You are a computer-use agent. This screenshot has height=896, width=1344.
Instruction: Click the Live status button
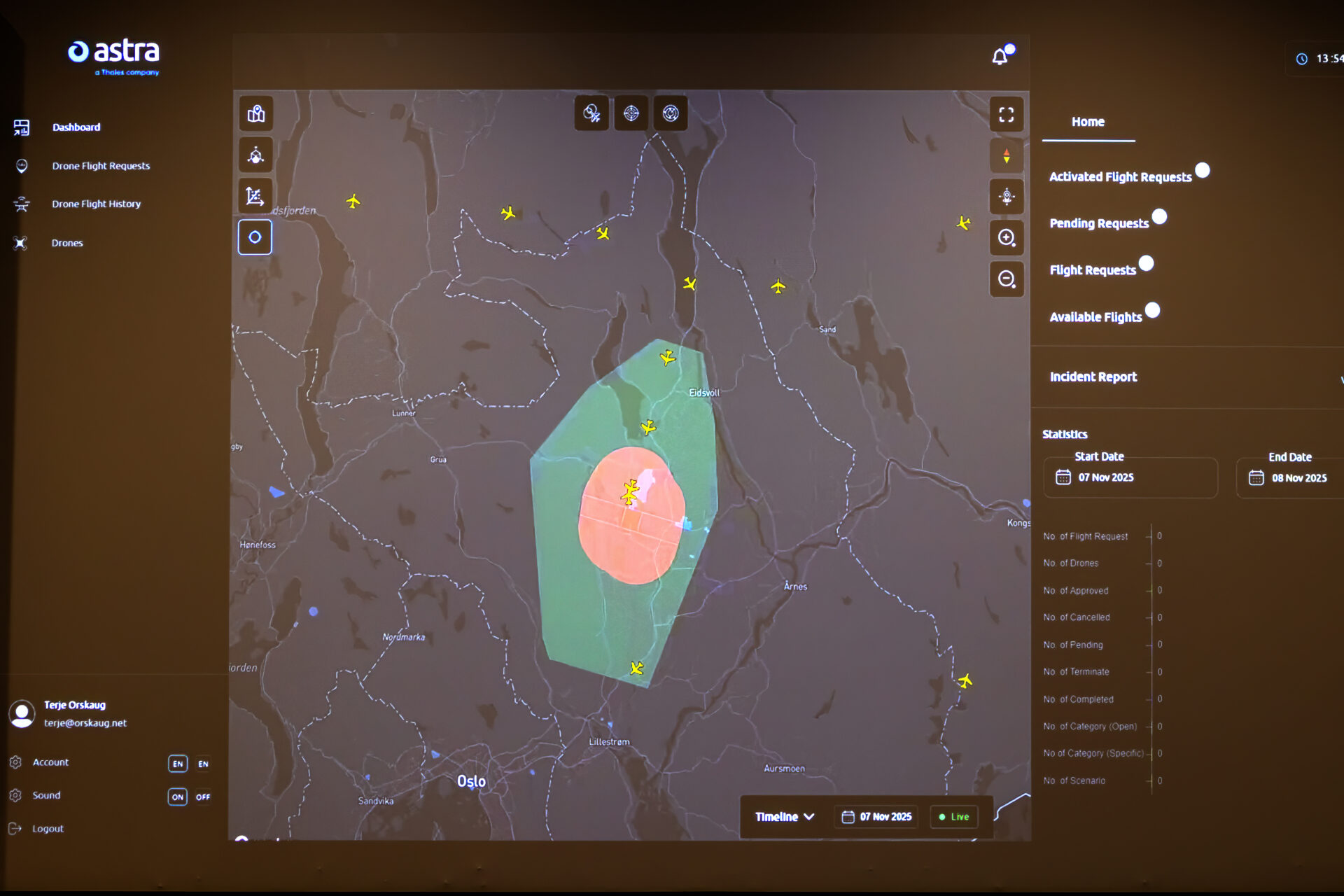pos(954,817)
